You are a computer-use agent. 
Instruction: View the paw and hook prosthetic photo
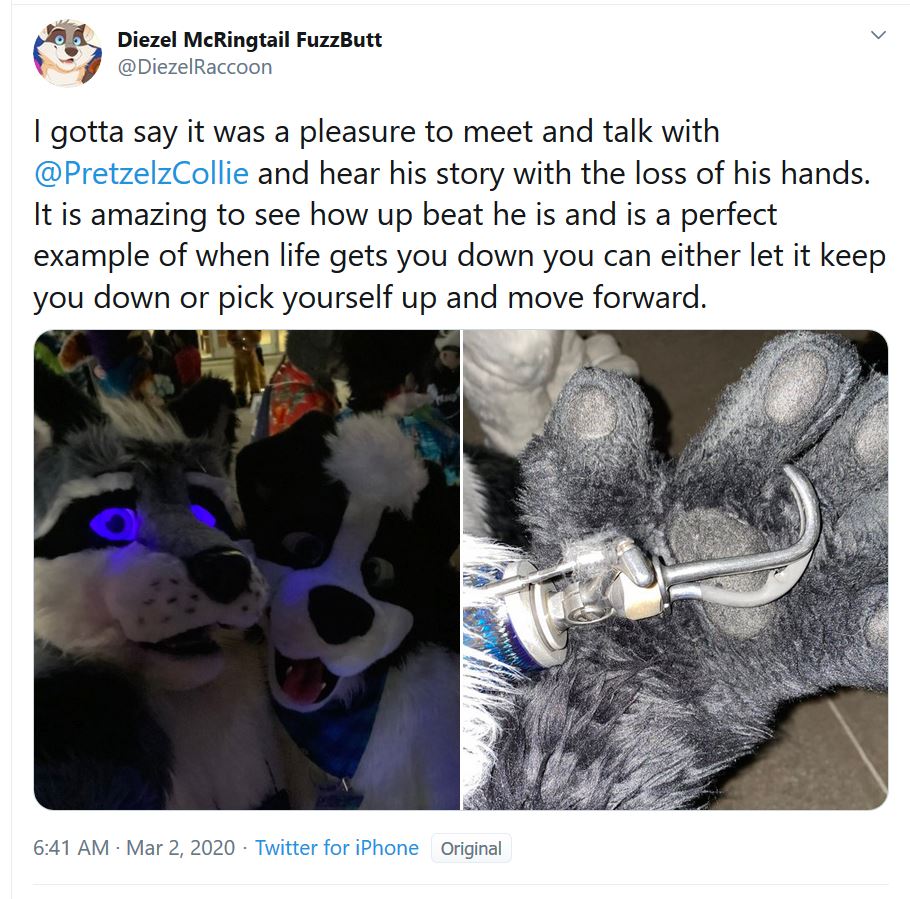tap(675, 569)
